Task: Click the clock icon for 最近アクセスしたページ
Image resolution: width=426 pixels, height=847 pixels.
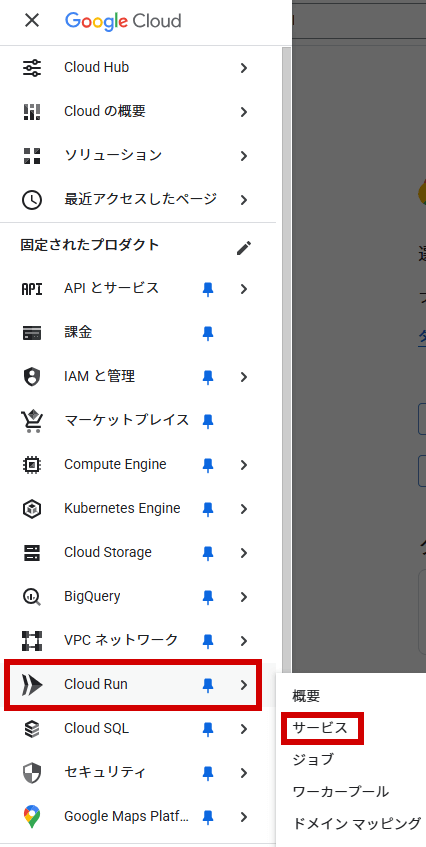Action: (32, 199)
